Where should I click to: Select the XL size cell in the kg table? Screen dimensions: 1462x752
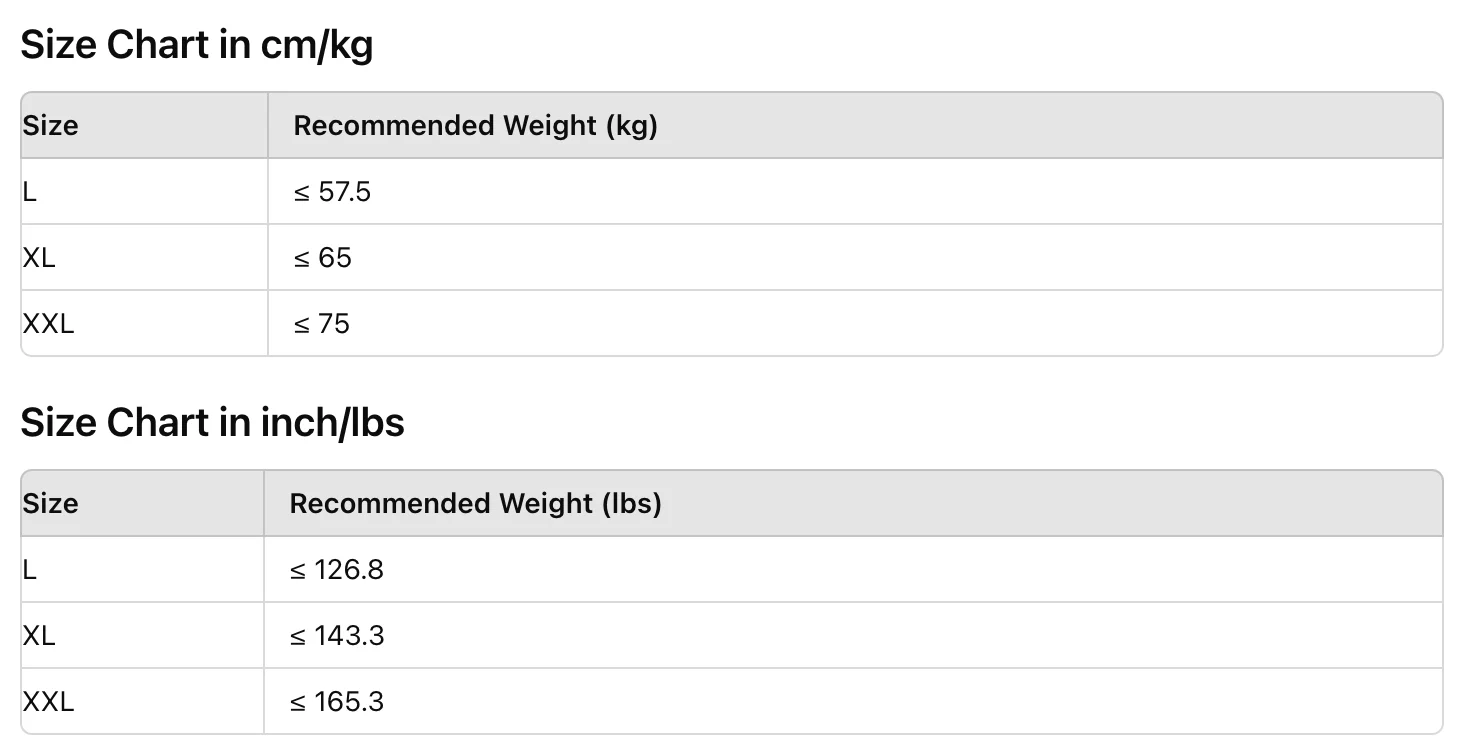click(x=39, y=258)
